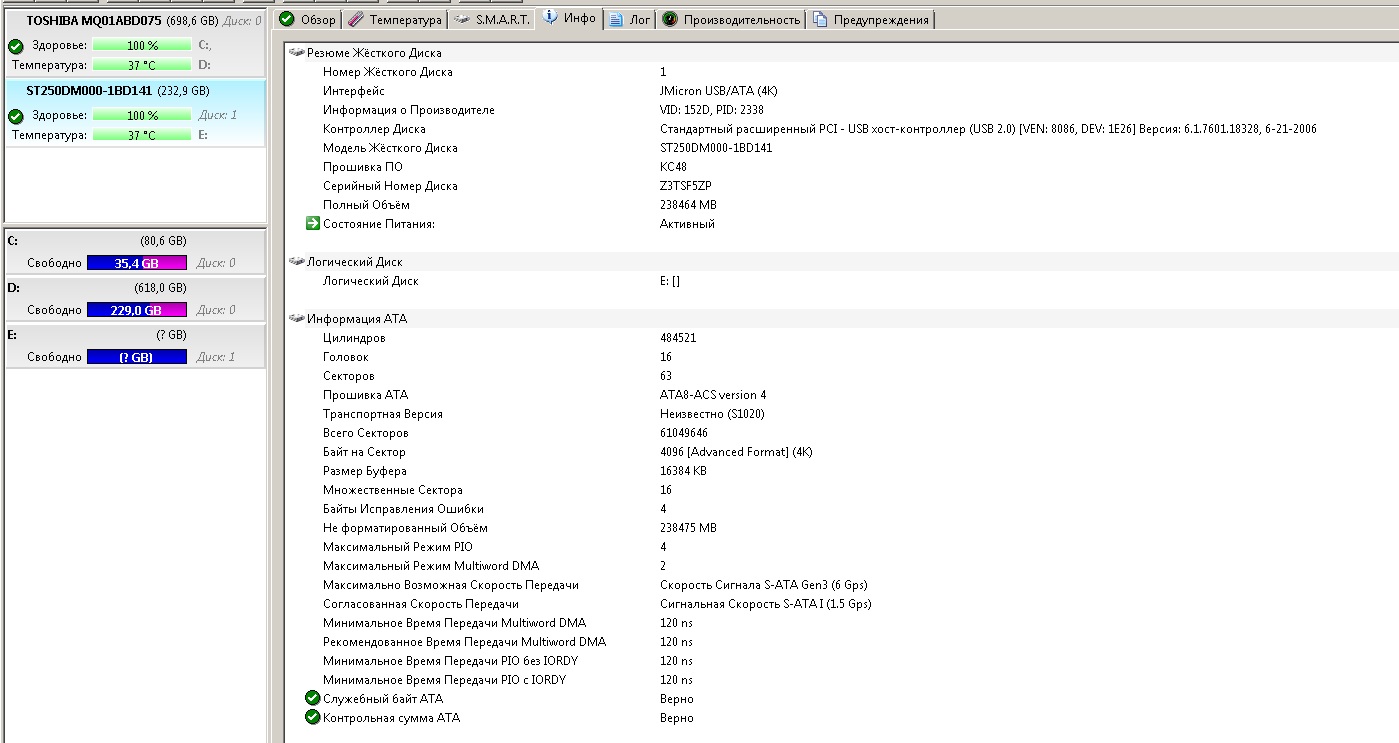Click the C: drive free space bar
The height and width of the screenshot is (743, 1399).
[136, 263]
